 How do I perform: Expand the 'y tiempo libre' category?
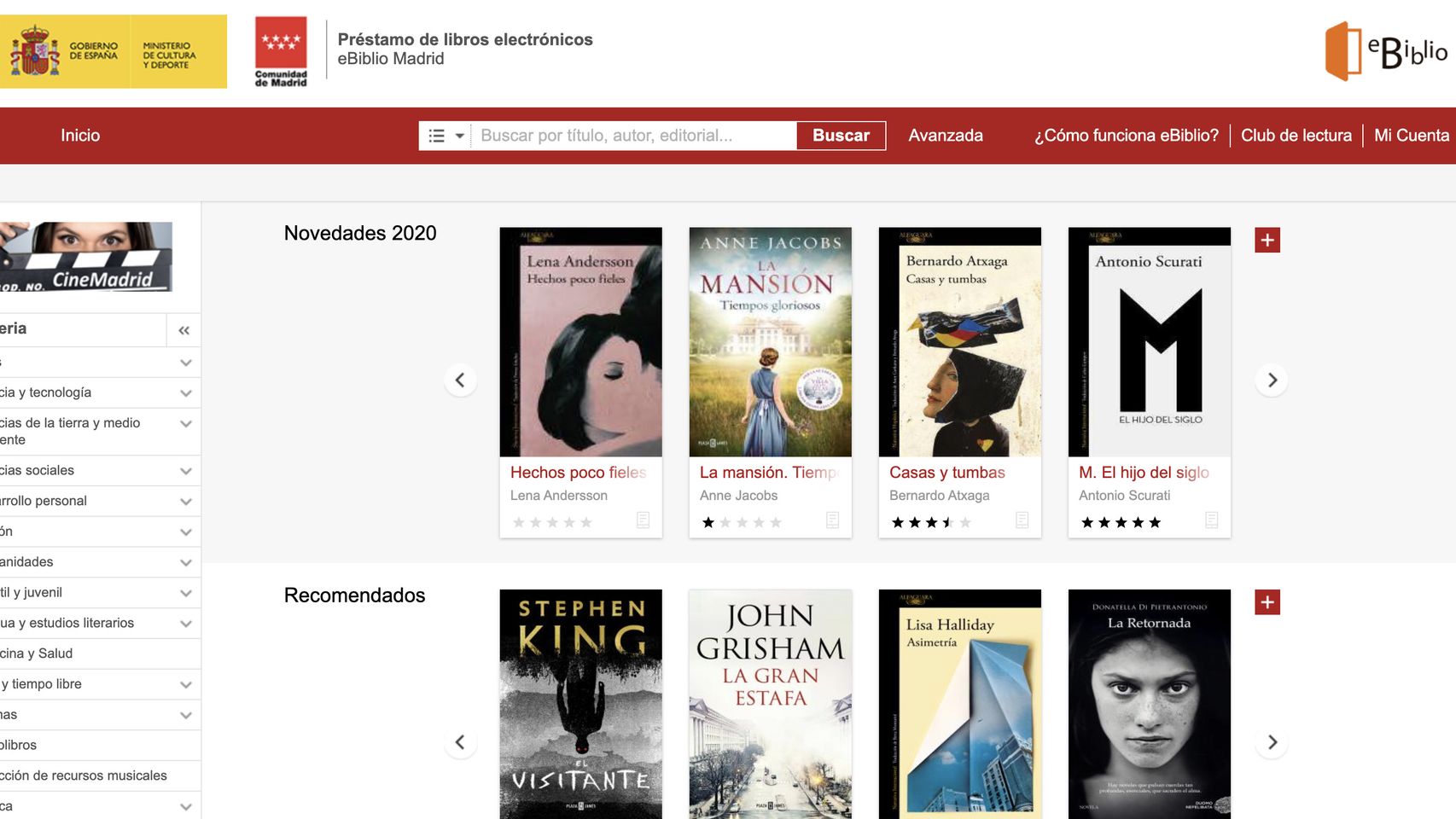[x=186, y=684]
